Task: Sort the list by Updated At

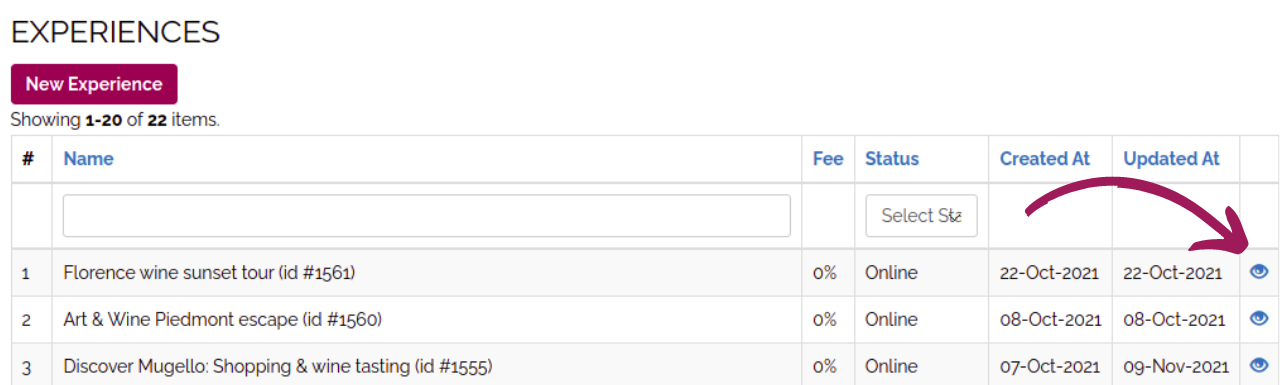Action: click(1172, 159)
